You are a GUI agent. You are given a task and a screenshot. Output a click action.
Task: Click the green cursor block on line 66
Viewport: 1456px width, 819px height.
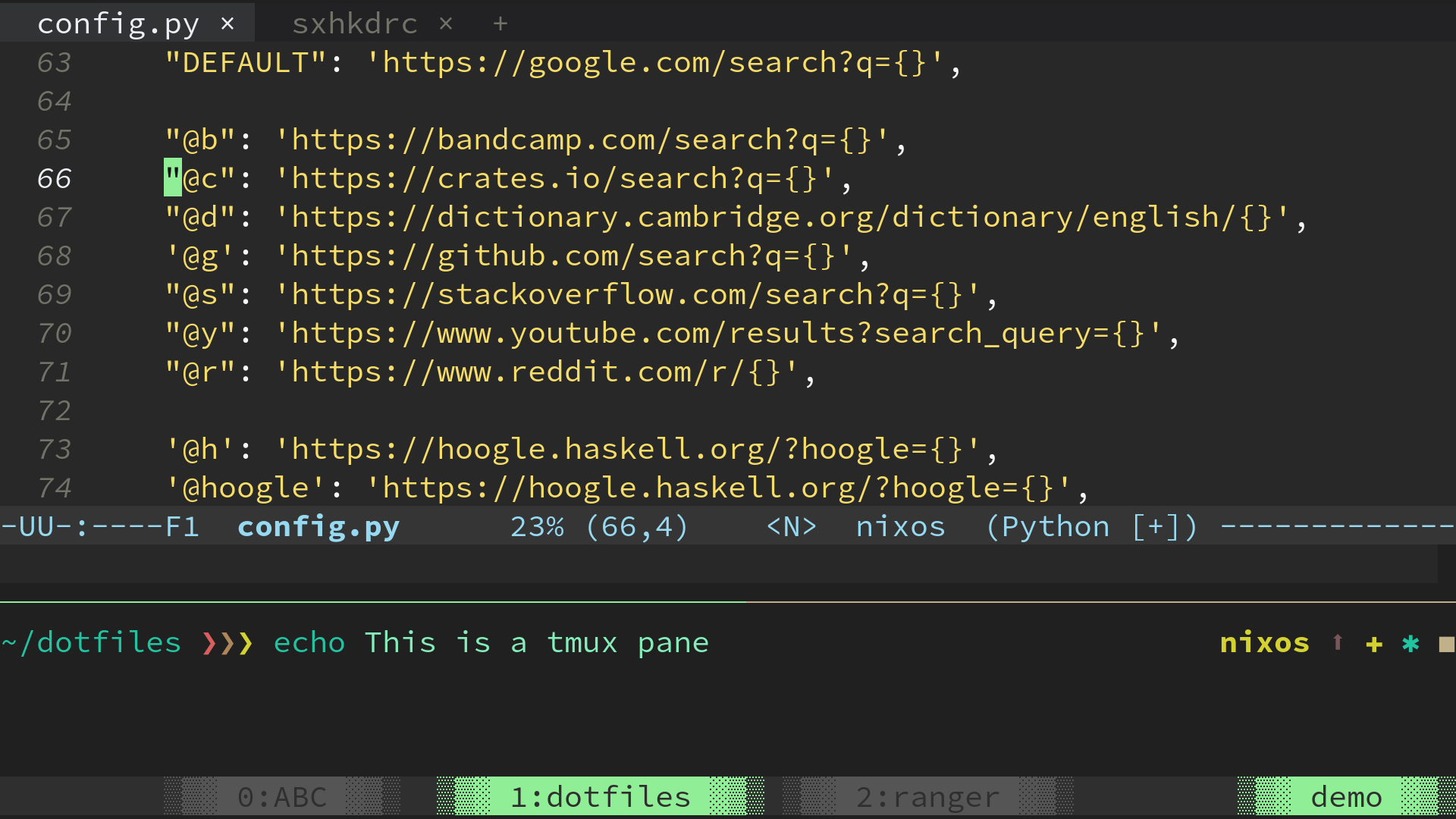pos(173,177)
